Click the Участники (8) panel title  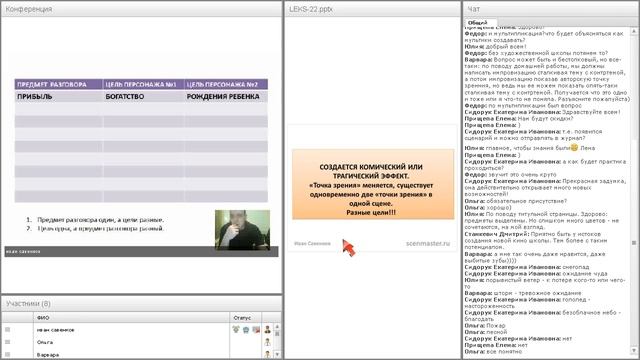coord(28,303)
